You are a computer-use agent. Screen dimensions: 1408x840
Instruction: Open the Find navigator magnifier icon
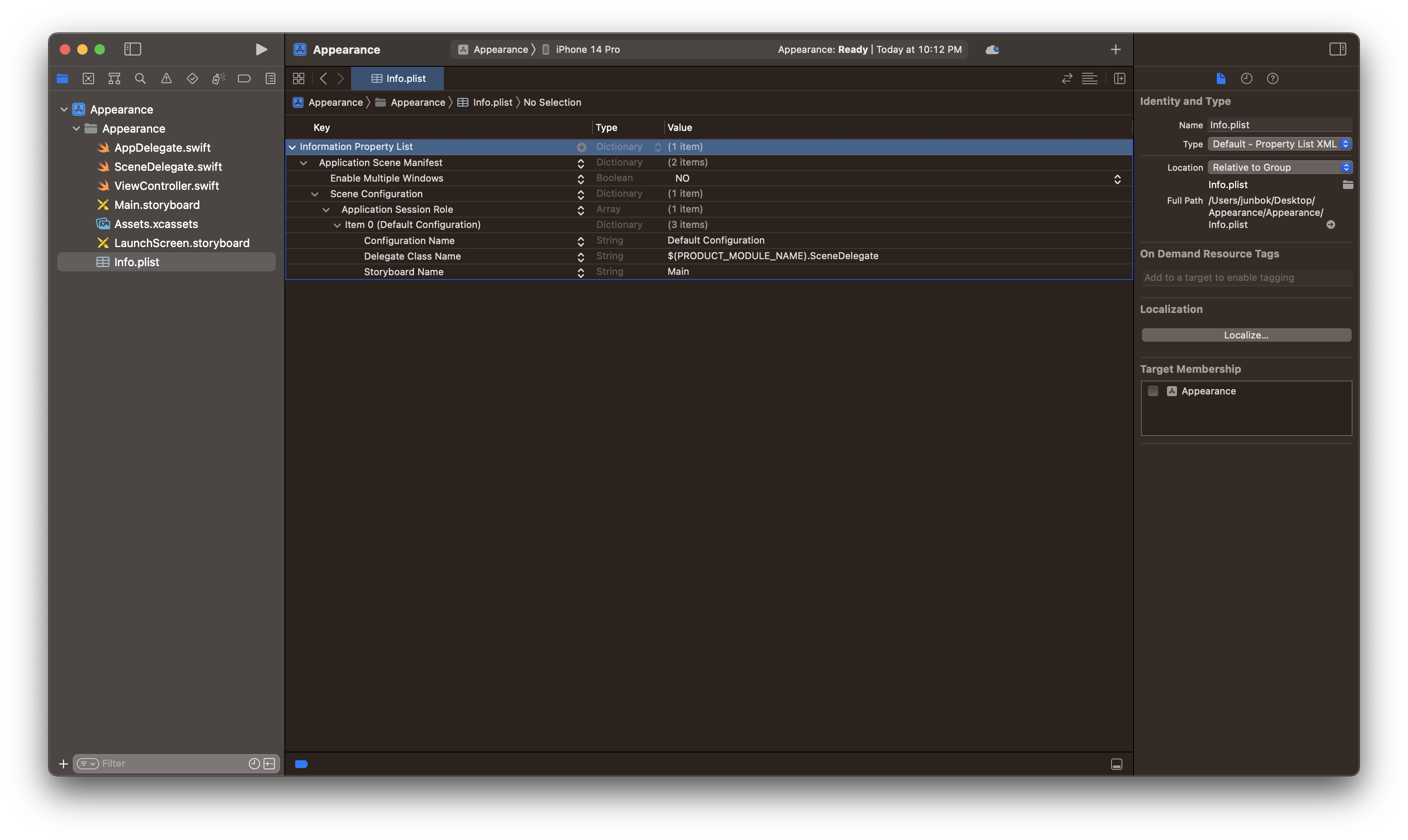pos(140,79)
